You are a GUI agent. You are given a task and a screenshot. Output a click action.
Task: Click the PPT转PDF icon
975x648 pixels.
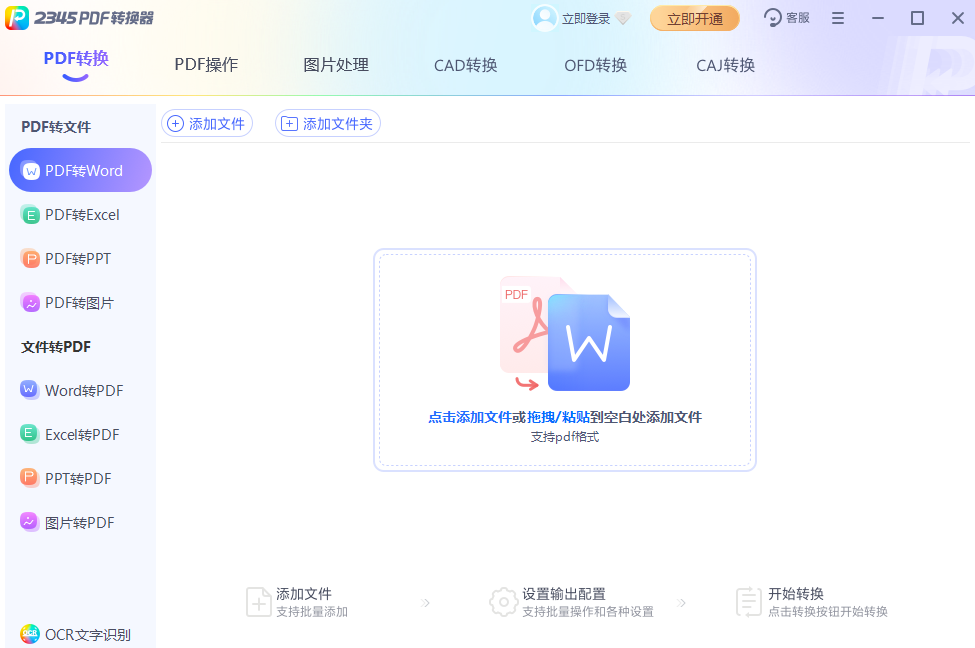point(29,478)
